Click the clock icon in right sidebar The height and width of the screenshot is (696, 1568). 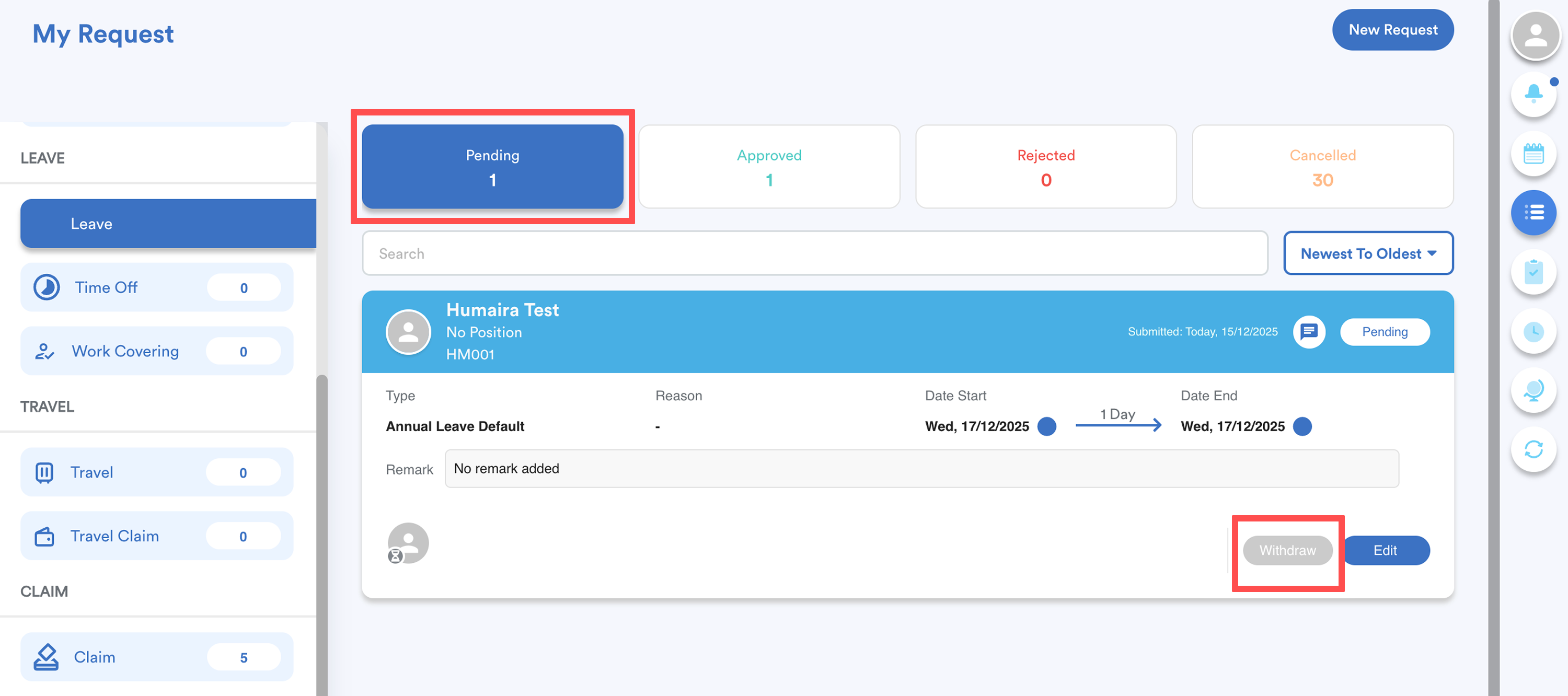tap(1534, 332)
